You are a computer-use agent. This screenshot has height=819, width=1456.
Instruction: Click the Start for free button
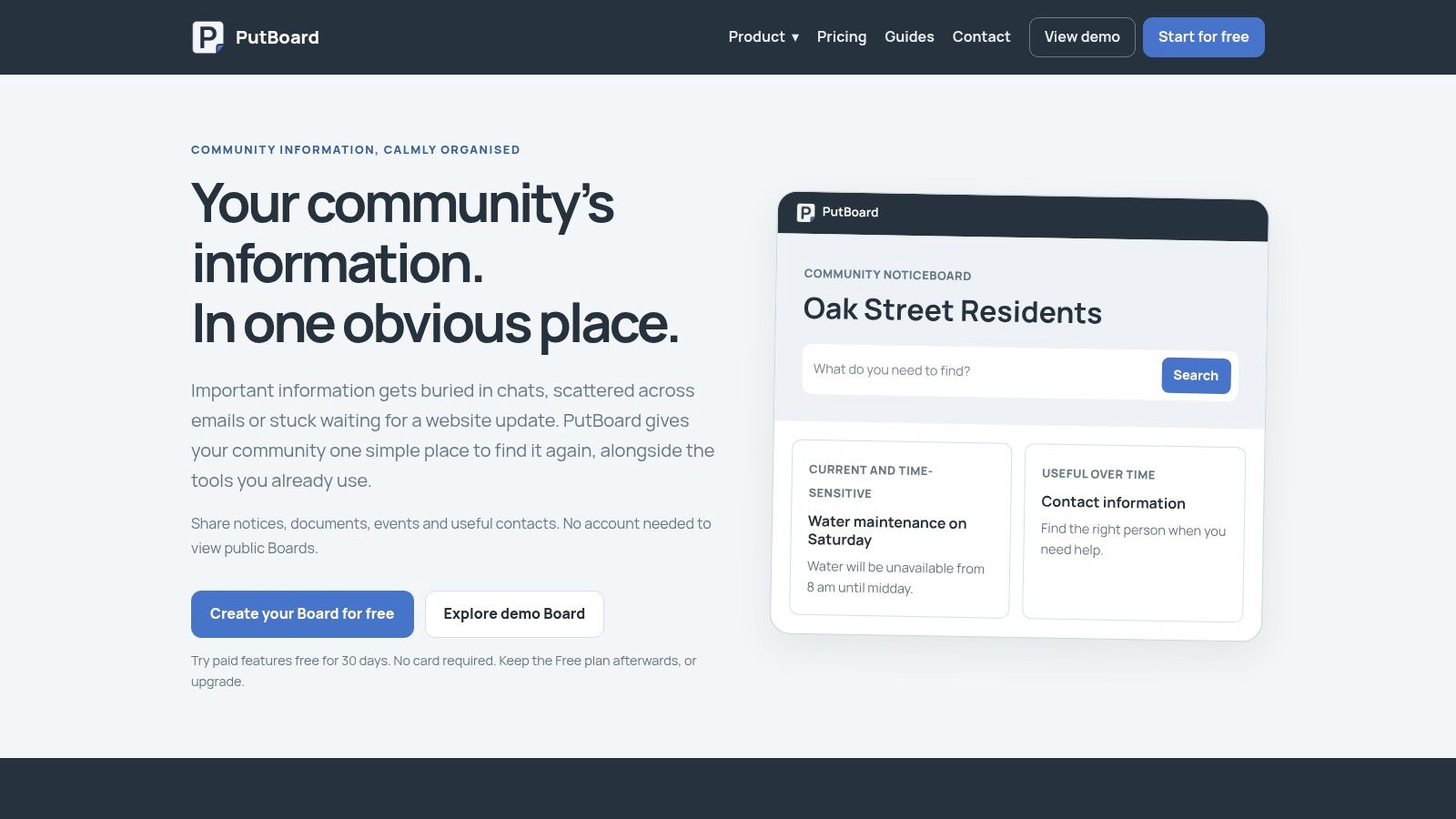(x=1203, y=37)
